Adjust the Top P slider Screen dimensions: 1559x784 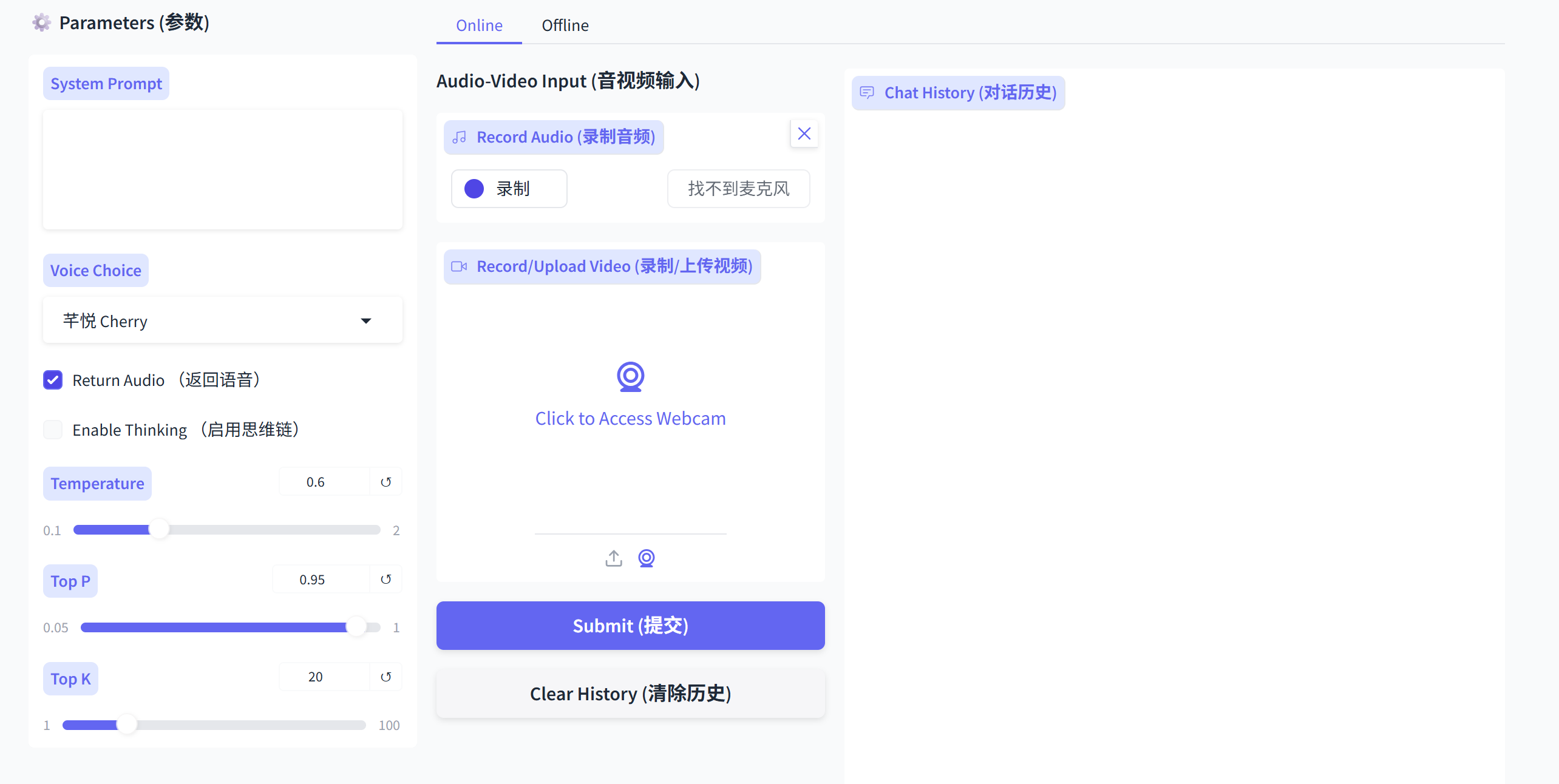tap(231, 627)
